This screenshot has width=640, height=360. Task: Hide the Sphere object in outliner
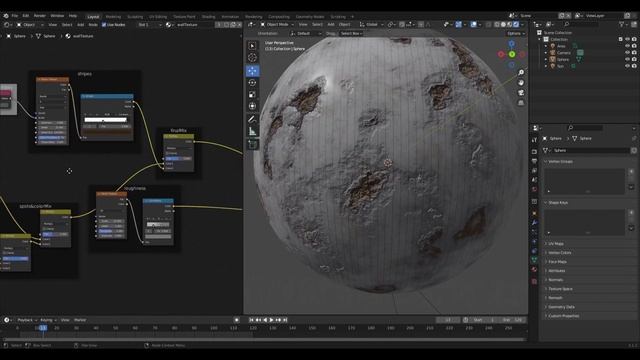(627, 59)
